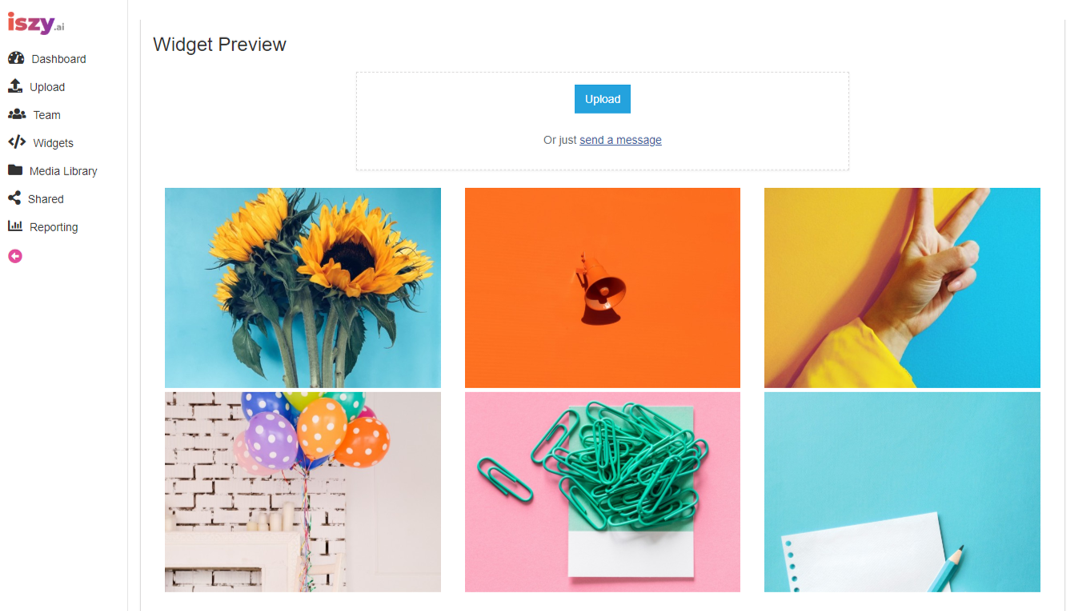
Task: Open the green paperclips photo
Action: (602, 491)
